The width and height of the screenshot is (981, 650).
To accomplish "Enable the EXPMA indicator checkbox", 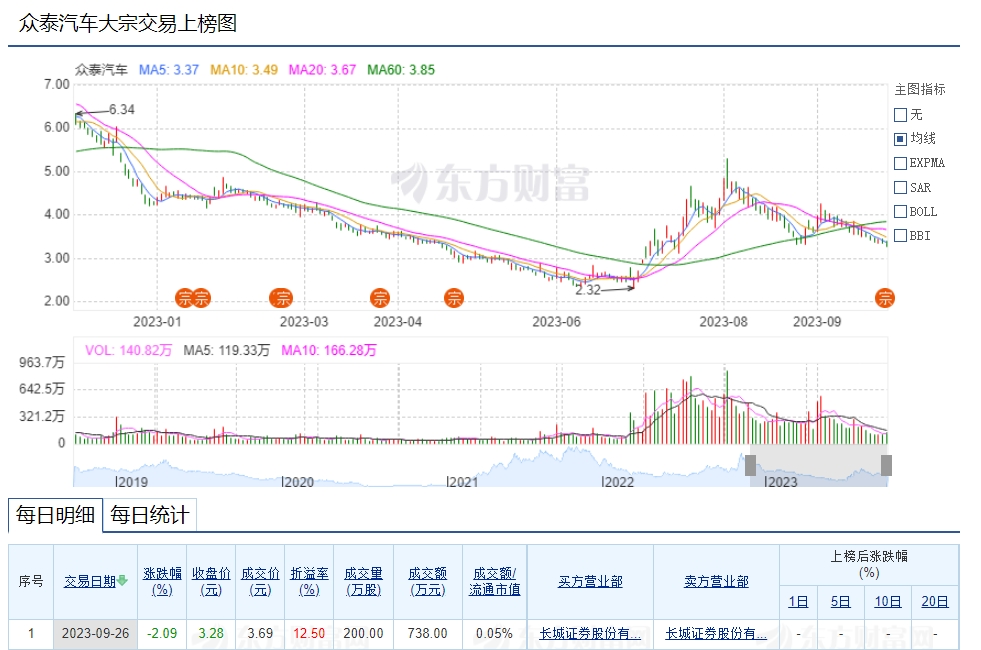I will coord(900,163).
